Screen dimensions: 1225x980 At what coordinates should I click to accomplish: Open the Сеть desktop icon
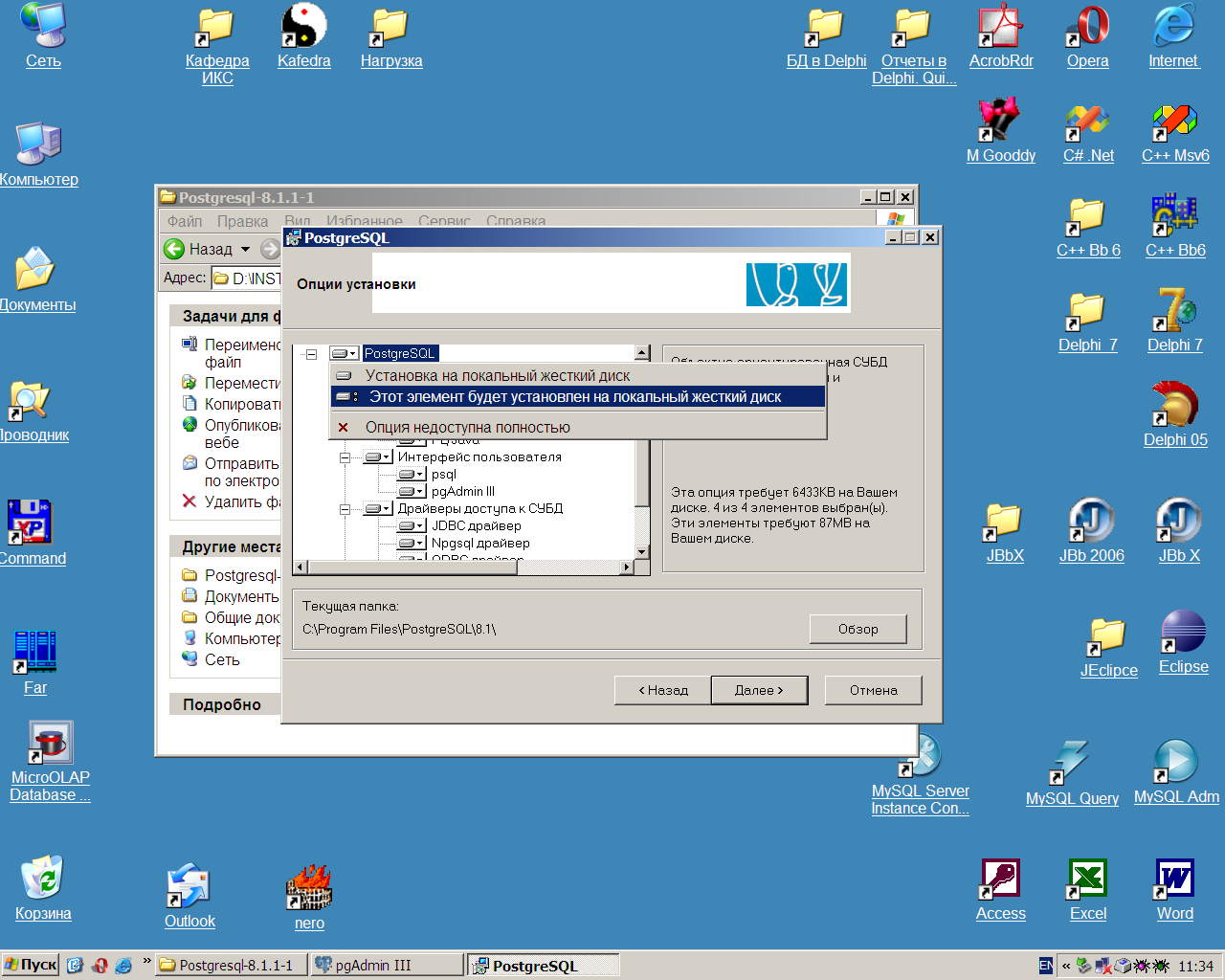43,36
